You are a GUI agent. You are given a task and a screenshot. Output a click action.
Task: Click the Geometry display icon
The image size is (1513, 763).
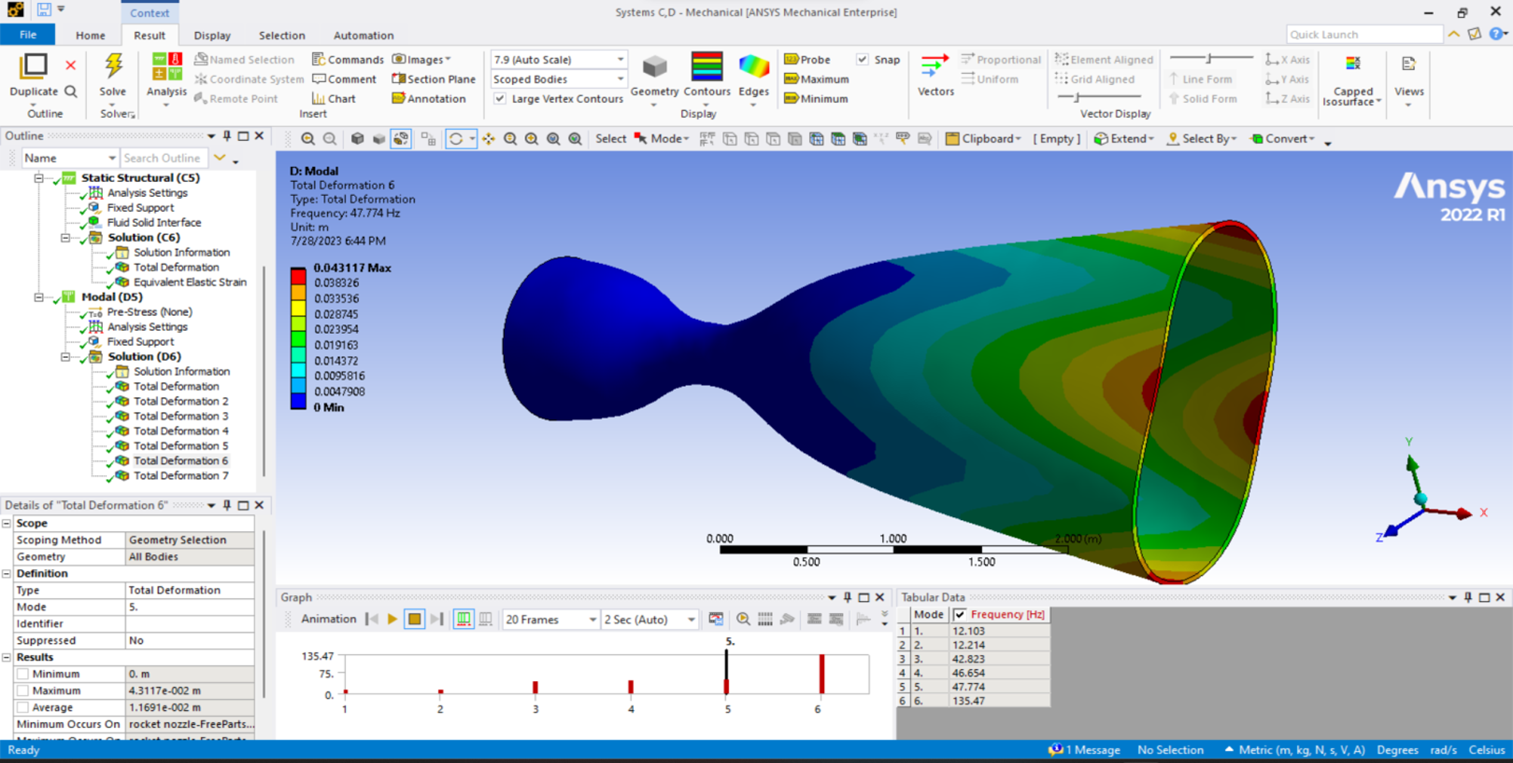coord(654,67)
